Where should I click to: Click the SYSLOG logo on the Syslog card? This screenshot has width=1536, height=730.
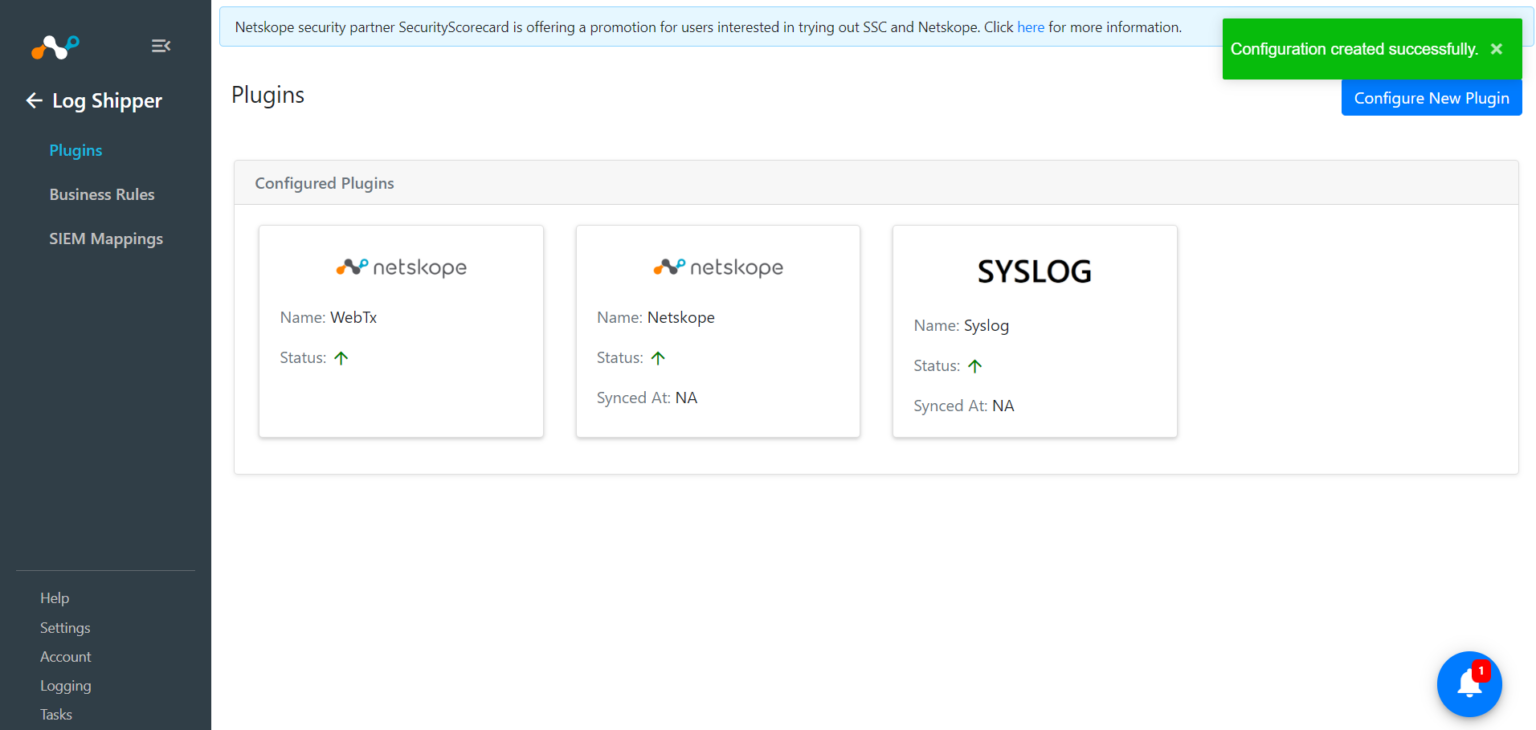click(1034, 270)
